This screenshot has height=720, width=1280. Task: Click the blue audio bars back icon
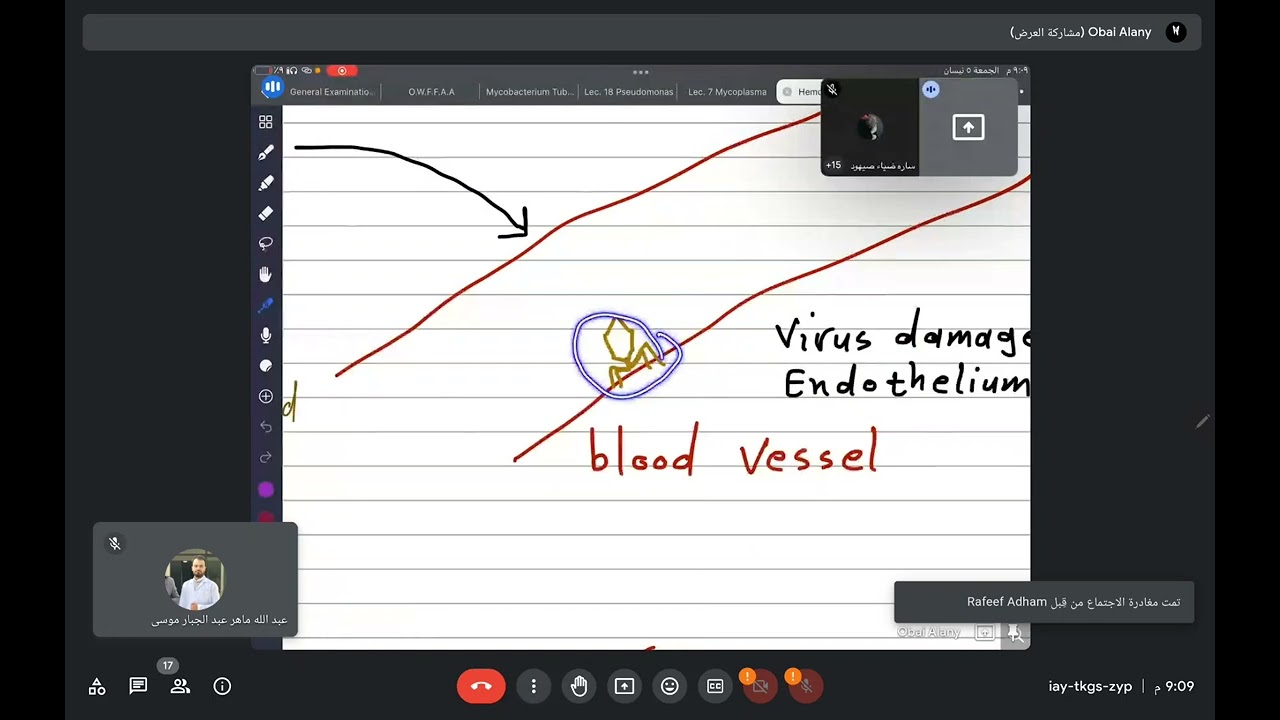pyautogui.click(x=272, y=87)
